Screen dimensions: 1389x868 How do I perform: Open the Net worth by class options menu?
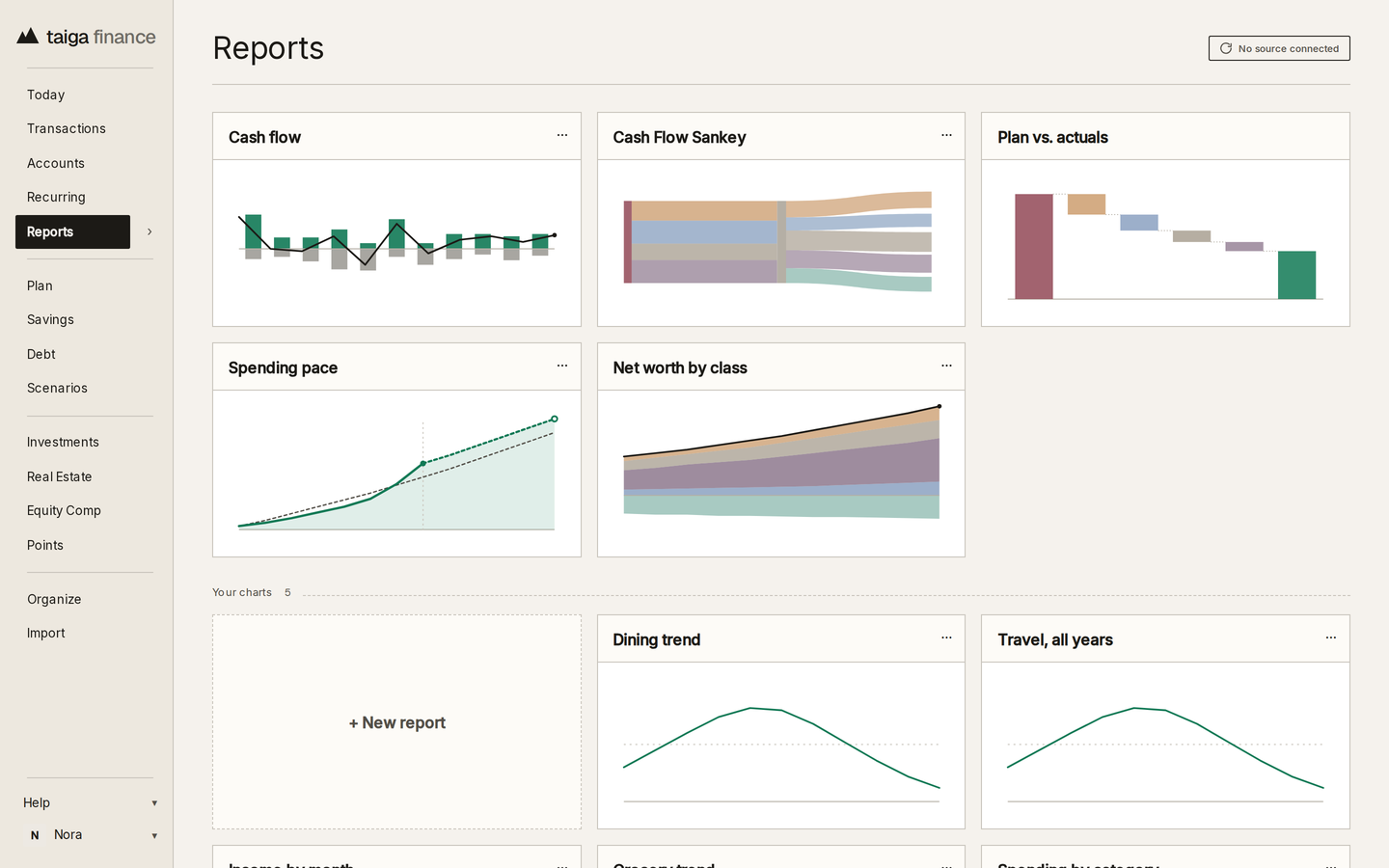click(x=946, y=366)
